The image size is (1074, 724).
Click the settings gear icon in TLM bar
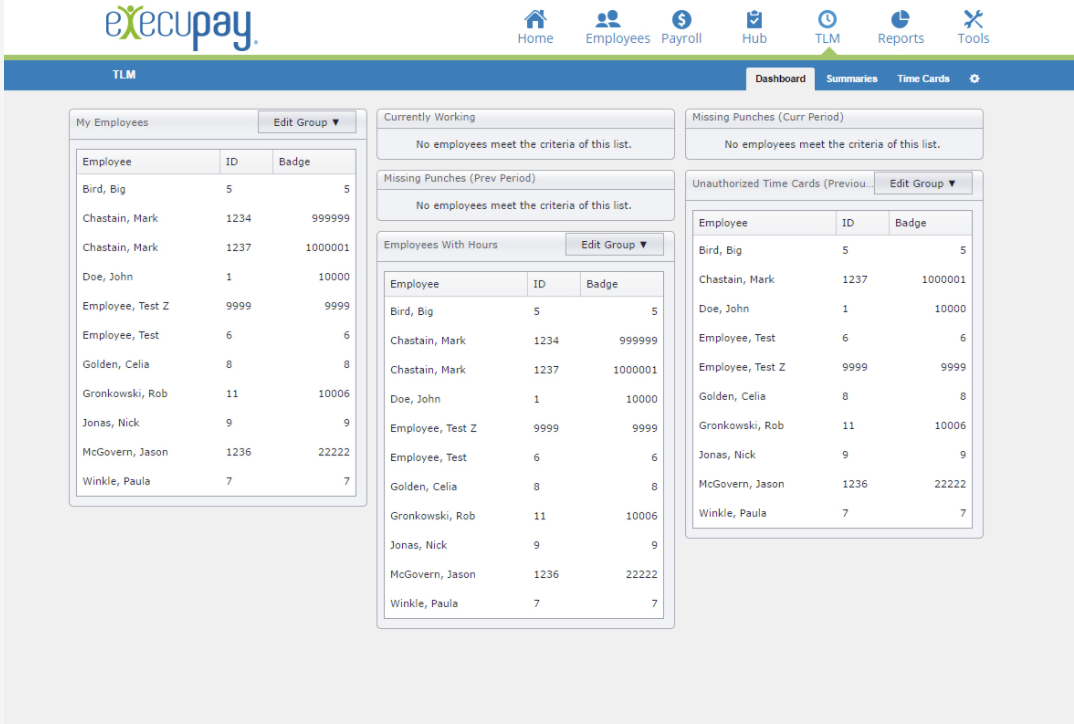[x=974, y=79]
